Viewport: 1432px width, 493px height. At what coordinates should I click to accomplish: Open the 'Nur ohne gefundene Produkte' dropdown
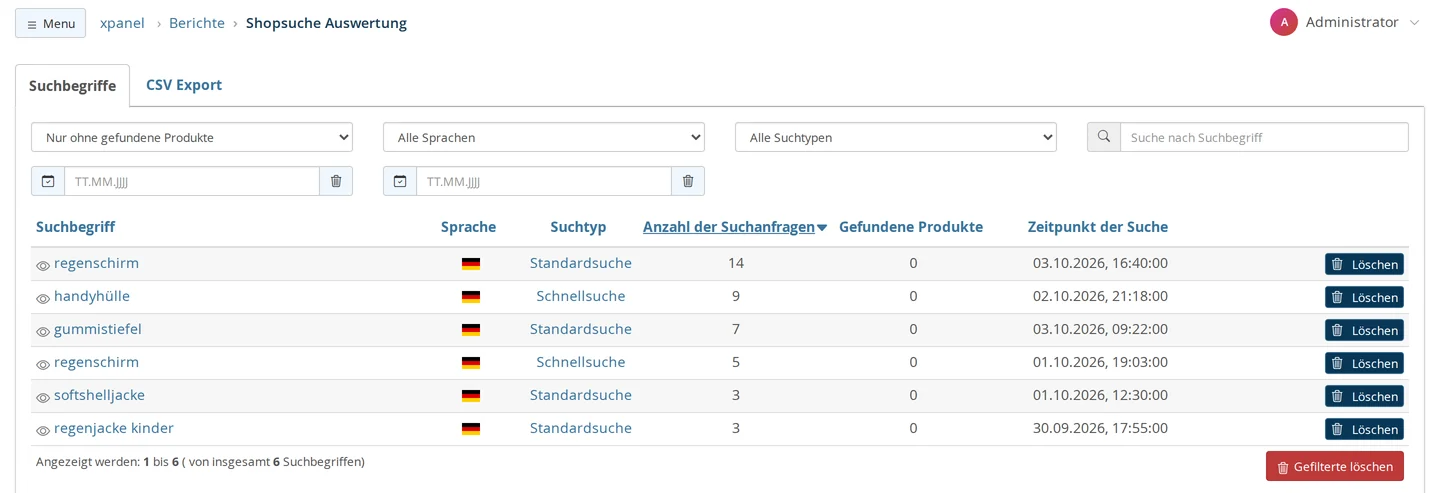pyautogui.click(x=192, y=137)
